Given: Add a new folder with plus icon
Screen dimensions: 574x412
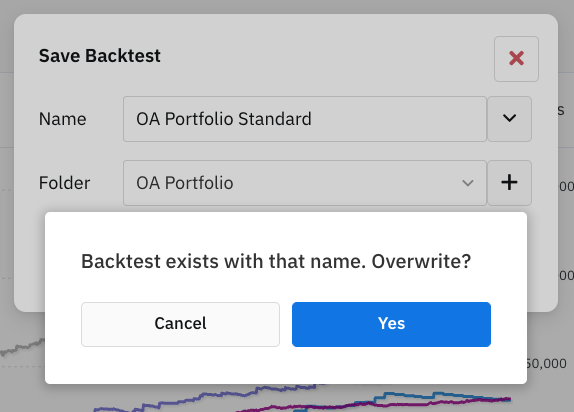Looking at the screenshot, I should [509, 182].
